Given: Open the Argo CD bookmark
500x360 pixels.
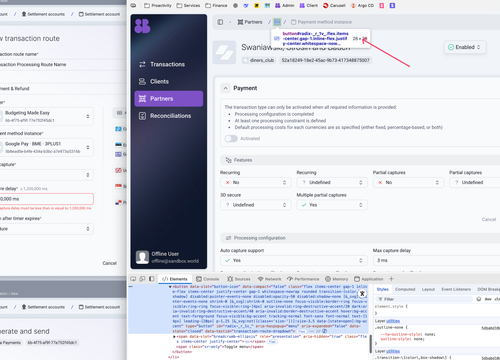Looking at the screenshot, I should click(363, 5).
